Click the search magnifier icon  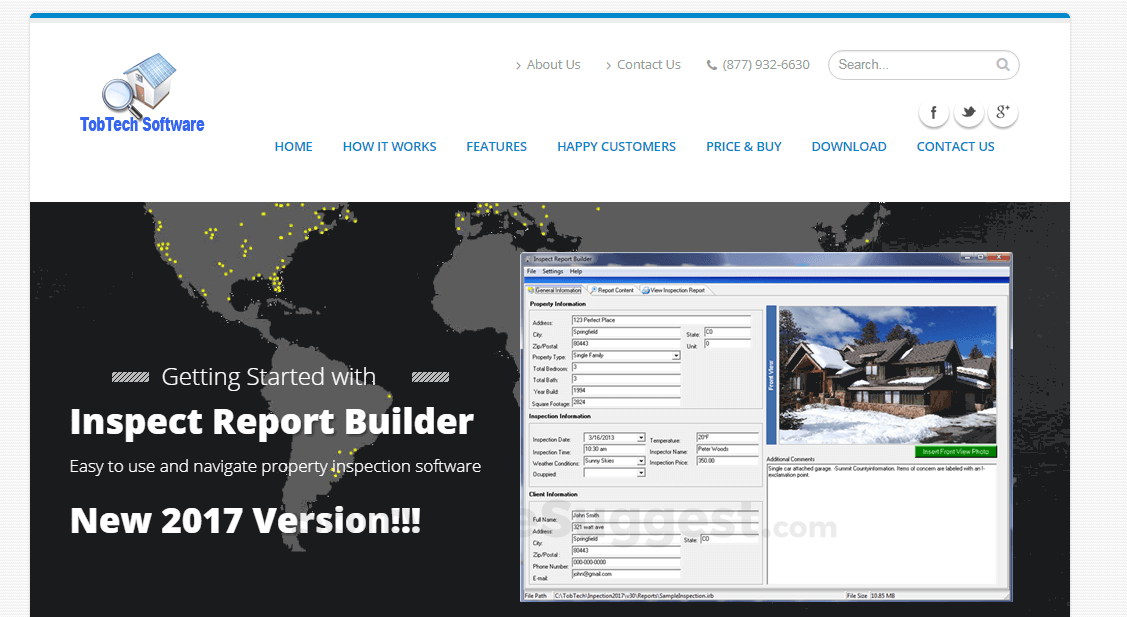(1002, 64)
